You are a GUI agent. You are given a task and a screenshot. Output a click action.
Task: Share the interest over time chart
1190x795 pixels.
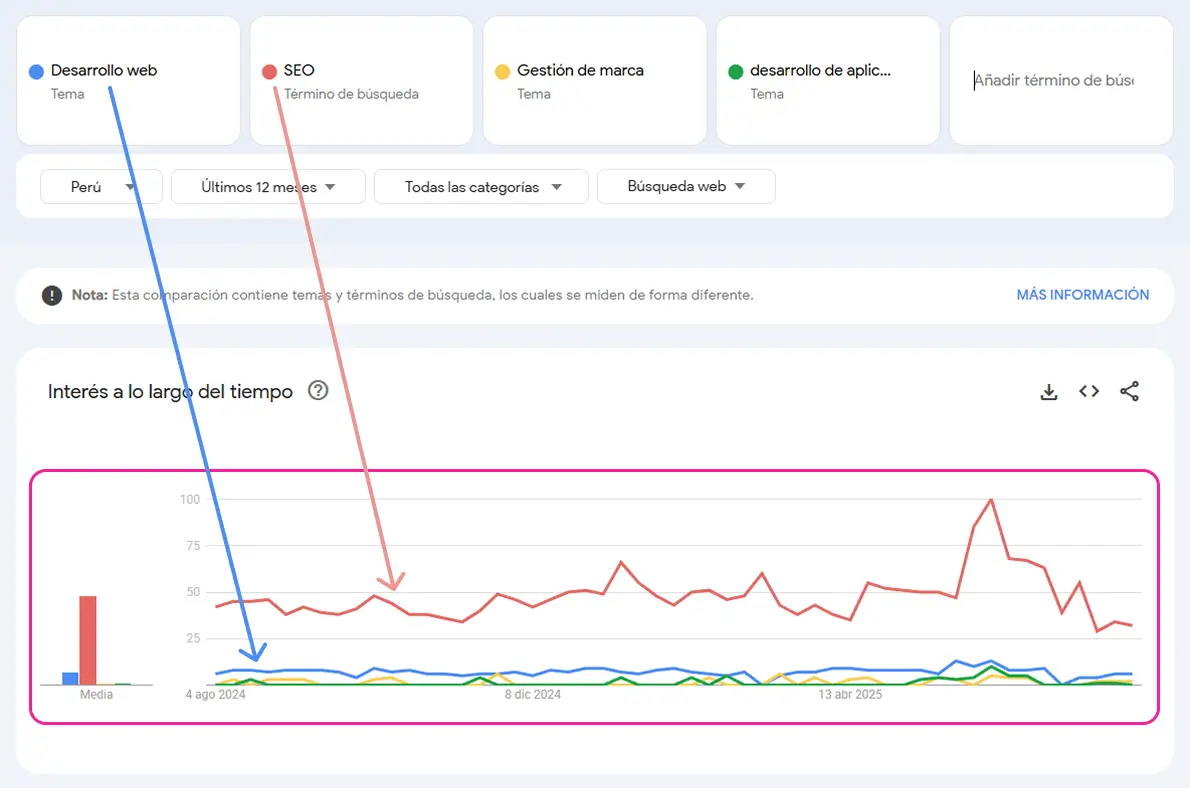[x=1129, y=391]
